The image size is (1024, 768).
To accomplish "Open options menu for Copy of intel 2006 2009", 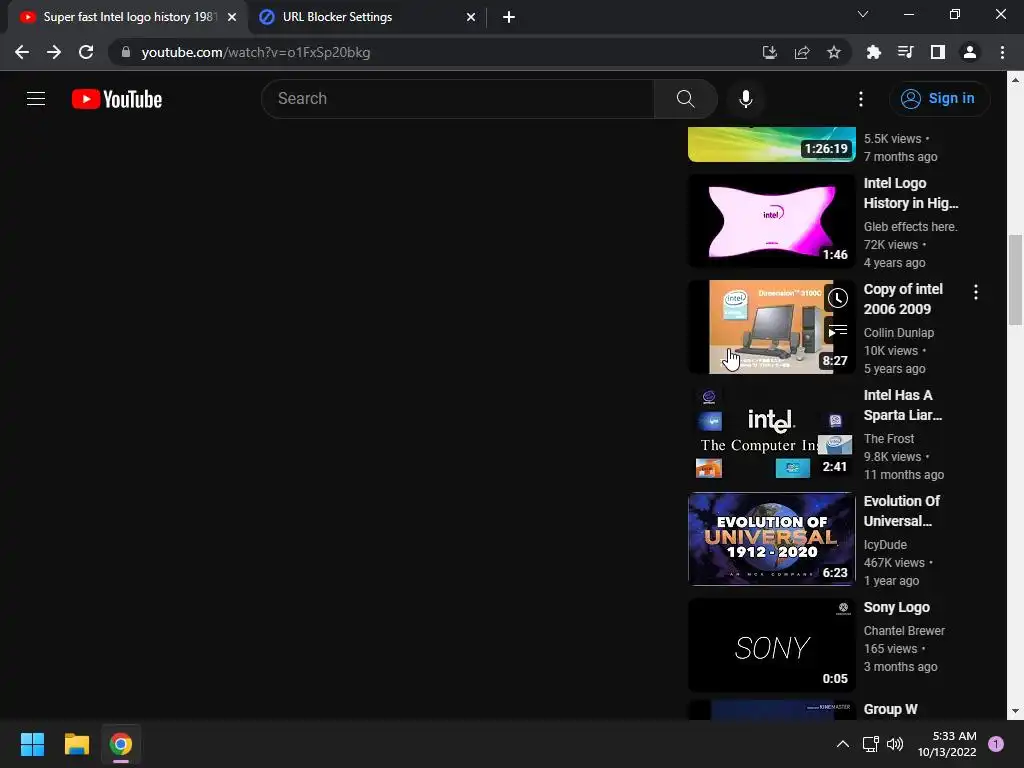I will click(x=976, y=292).
